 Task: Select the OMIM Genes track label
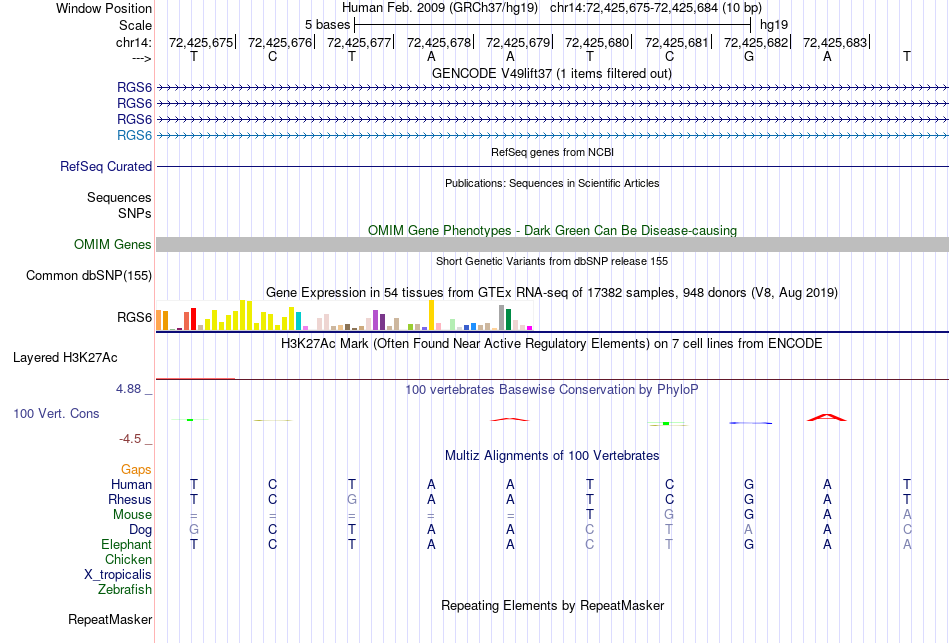(112, 244)
